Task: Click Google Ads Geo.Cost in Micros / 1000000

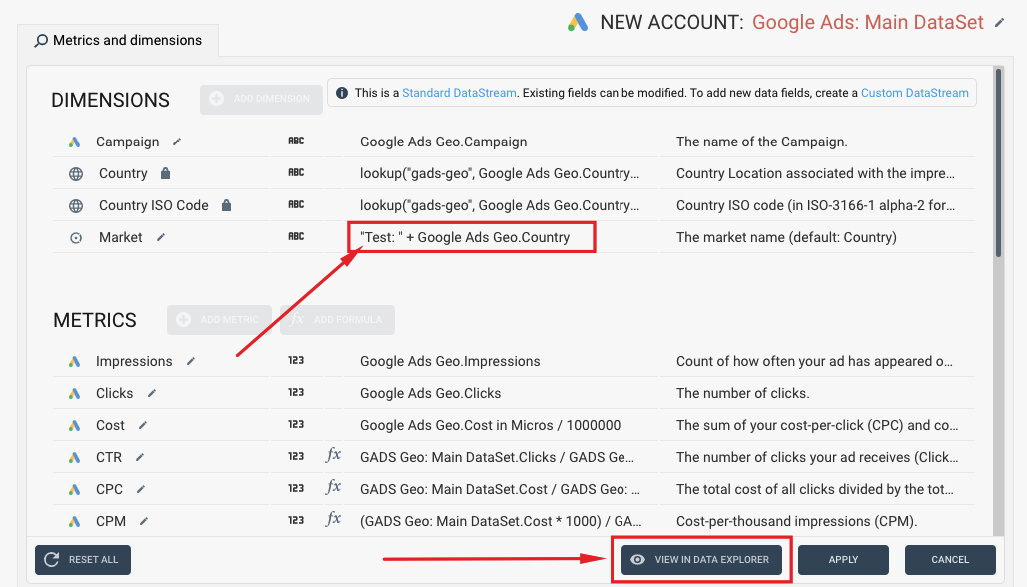Action: tap(490, 425)
